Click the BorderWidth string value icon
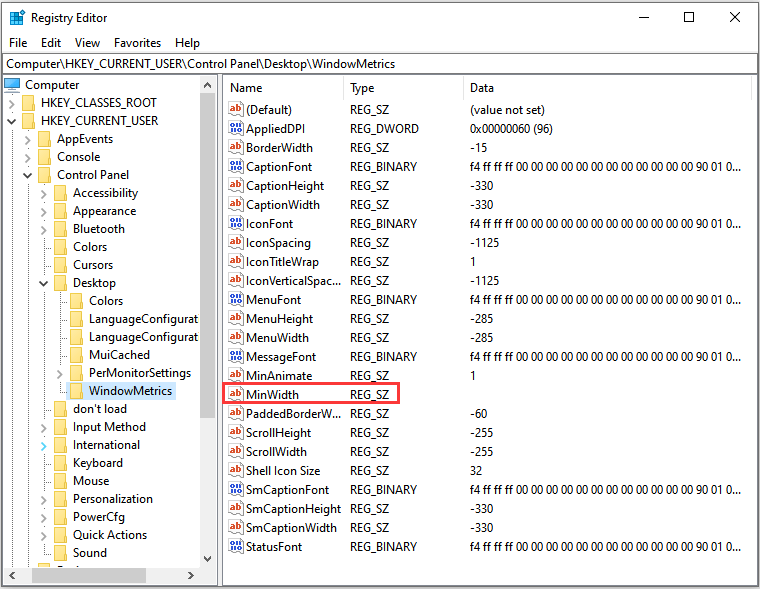 click(x=236, y=147)
